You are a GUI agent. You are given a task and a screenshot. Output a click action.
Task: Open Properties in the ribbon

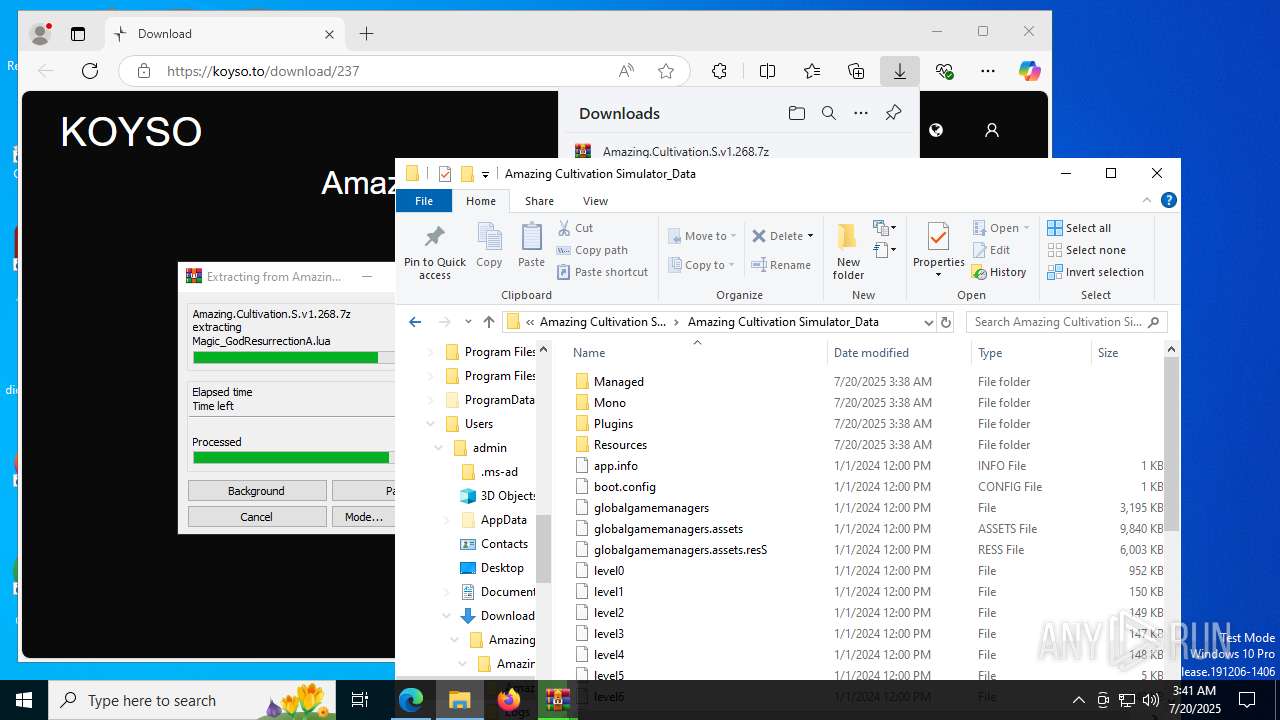[938, 250]
